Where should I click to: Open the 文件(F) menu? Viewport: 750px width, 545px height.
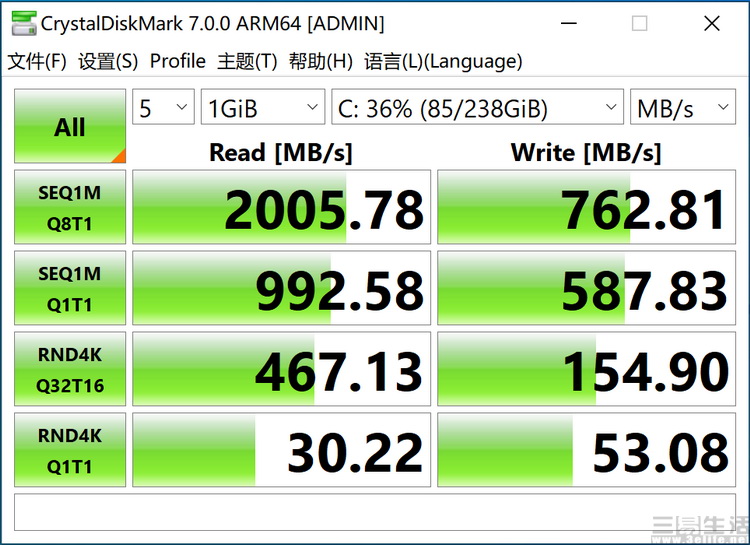click(37, 61)
